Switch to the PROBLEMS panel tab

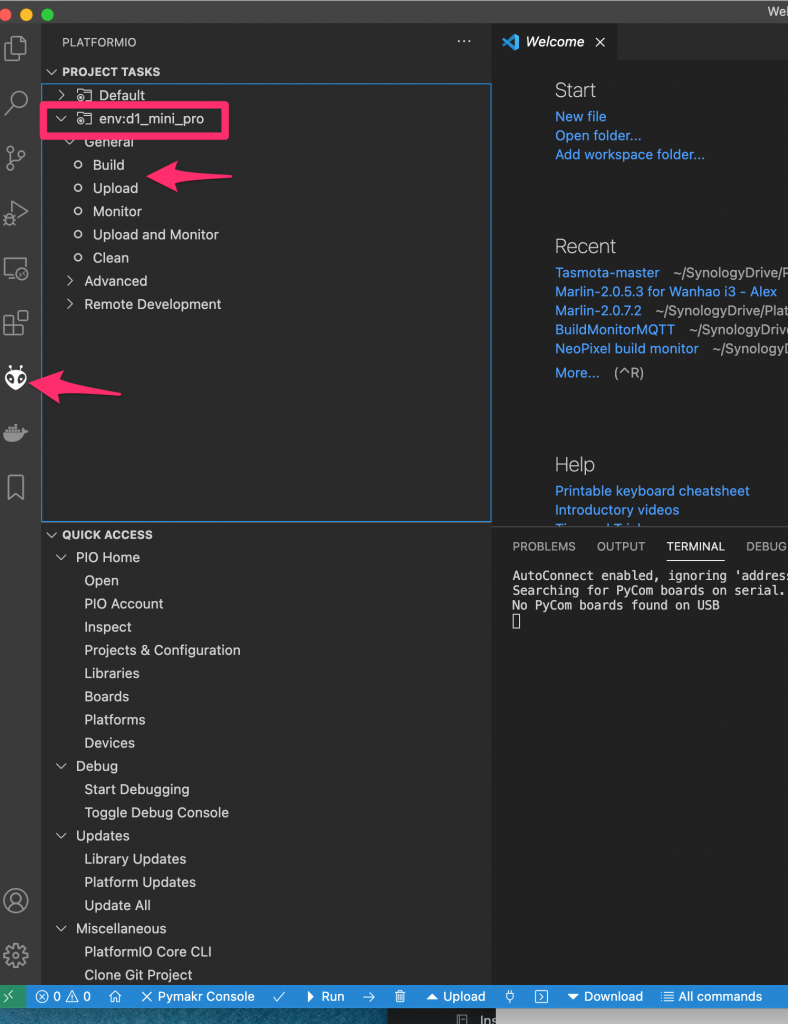(x=544, y=547)
